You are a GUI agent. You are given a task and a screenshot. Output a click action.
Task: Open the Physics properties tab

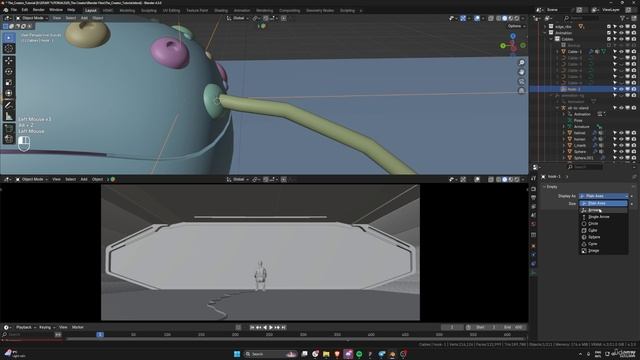click(533, 255)
